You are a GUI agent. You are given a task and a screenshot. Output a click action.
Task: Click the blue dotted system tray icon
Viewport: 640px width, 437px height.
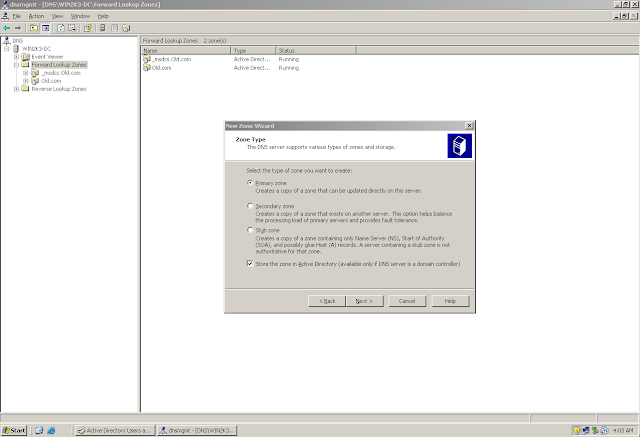(604, 430)
